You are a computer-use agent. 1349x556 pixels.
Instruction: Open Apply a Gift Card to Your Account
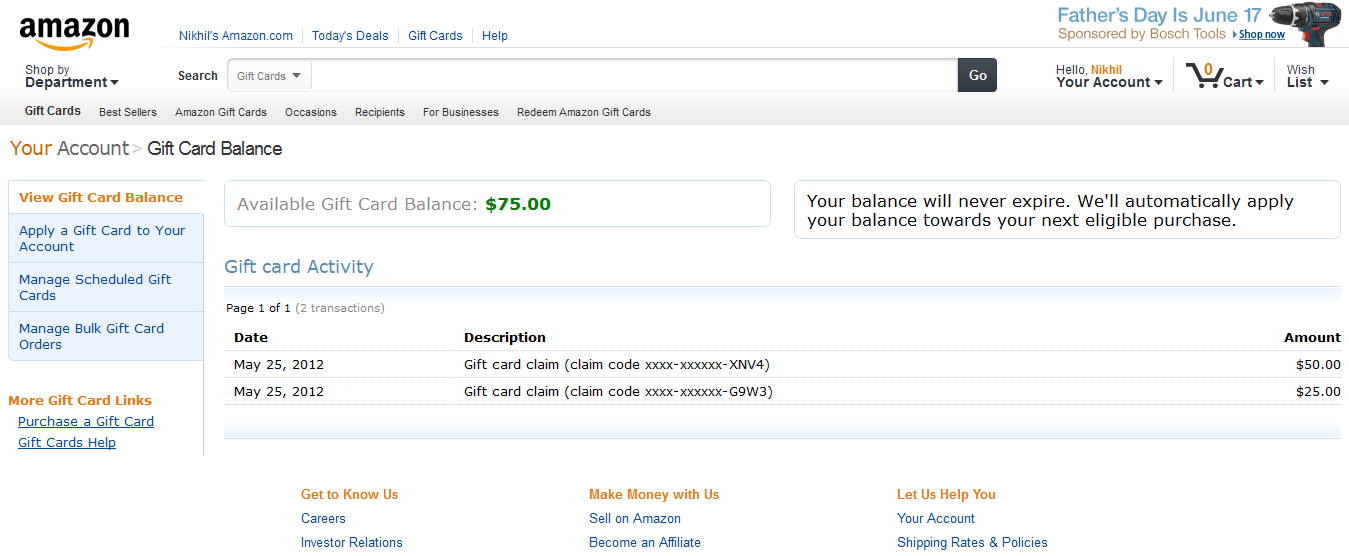pyautogui.click(x=105, y=238)
